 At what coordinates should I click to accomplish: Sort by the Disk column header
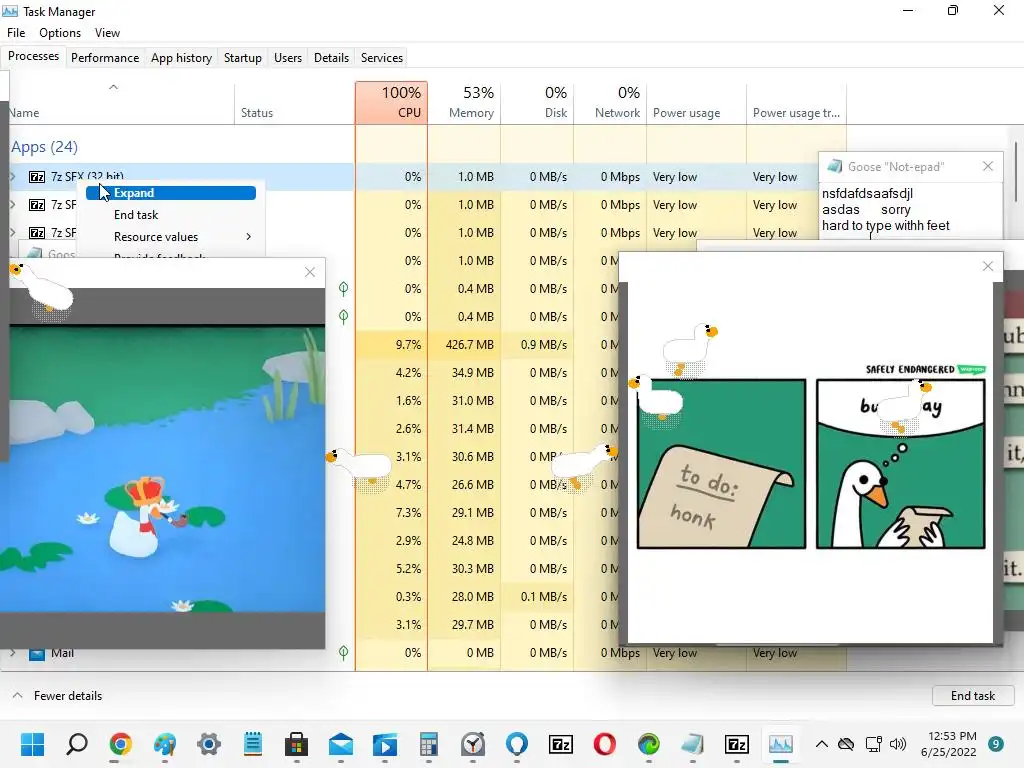tap(537, 103)
